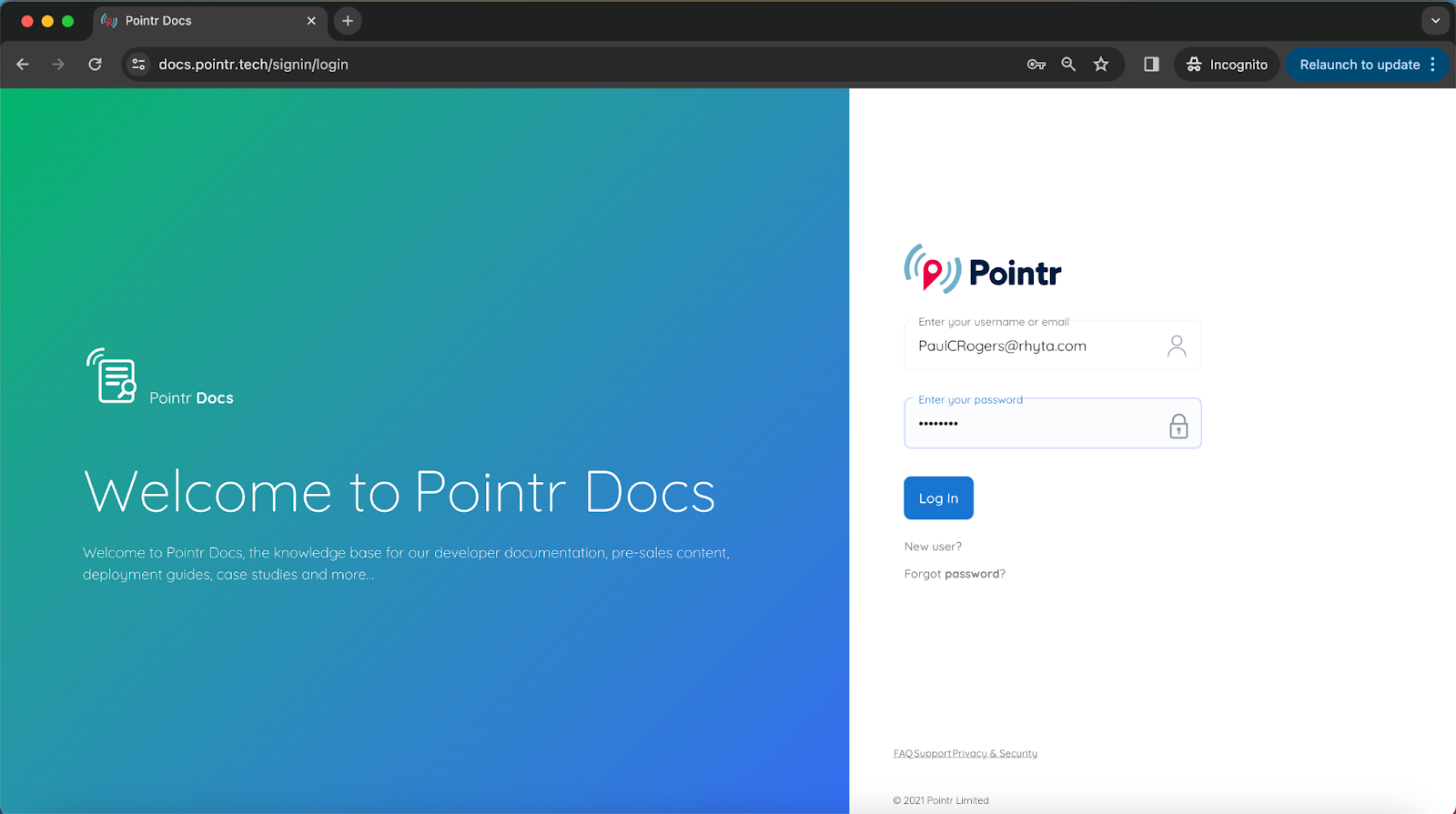
Task: Open the New user? link
Action: (x=933, y=547)
